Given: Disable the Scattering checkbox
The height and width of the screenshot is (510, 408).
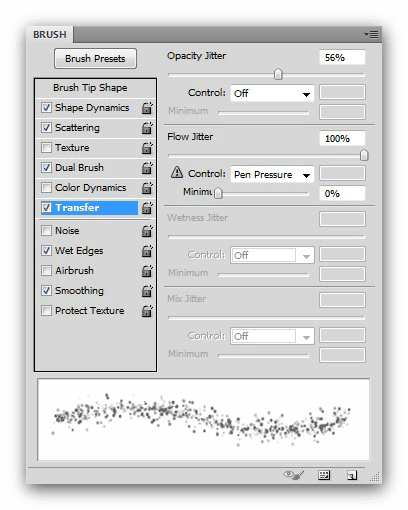Looking at the screenshot, I should point(46,128).
